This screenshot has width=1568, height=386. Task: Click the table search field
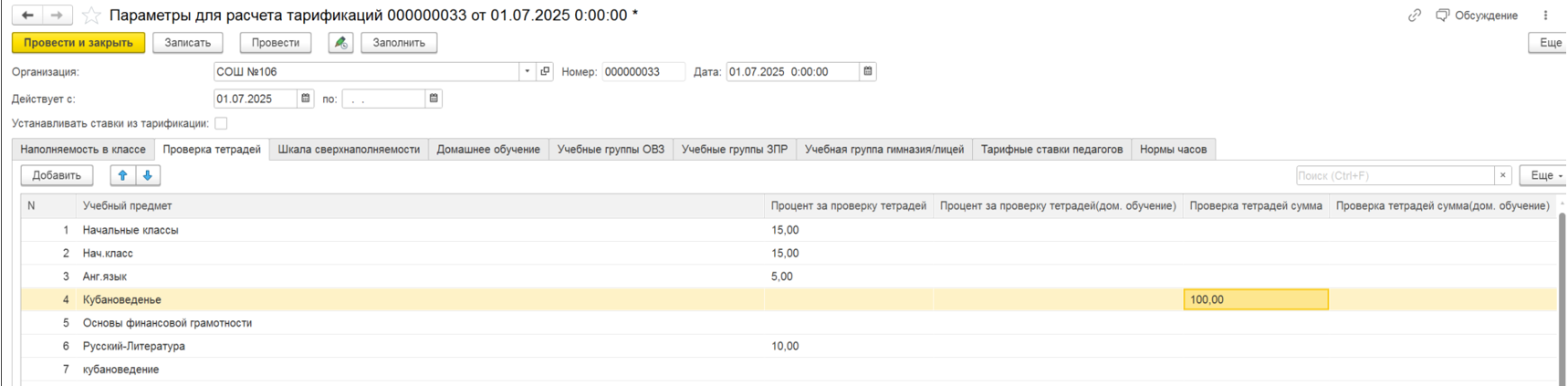tap(1394, 175)
